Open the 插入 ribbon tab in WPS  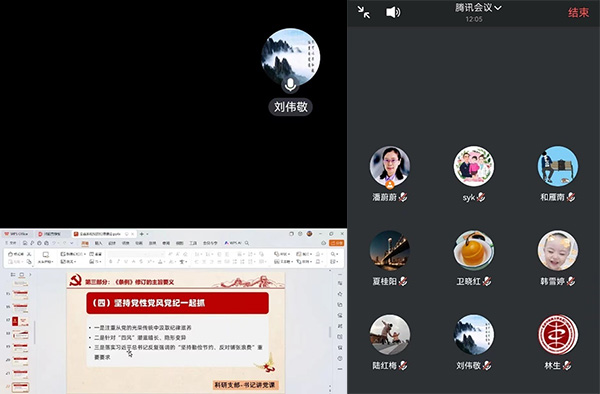click(x=98, y=243)
